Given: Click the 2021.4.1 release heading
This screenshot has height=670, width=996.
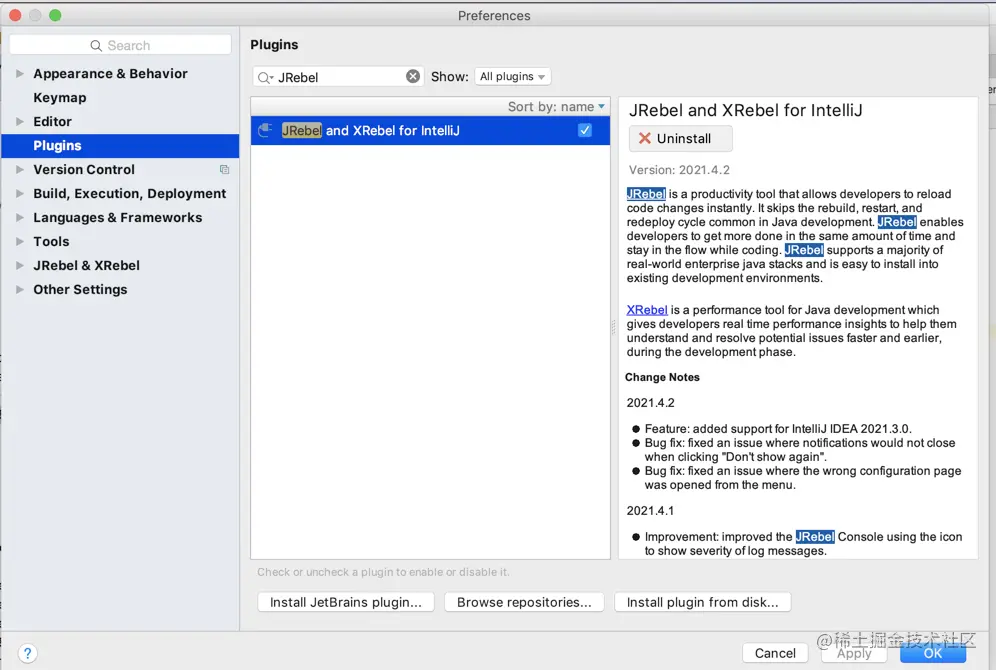Looking at the screenshot, I should (650, 511).
